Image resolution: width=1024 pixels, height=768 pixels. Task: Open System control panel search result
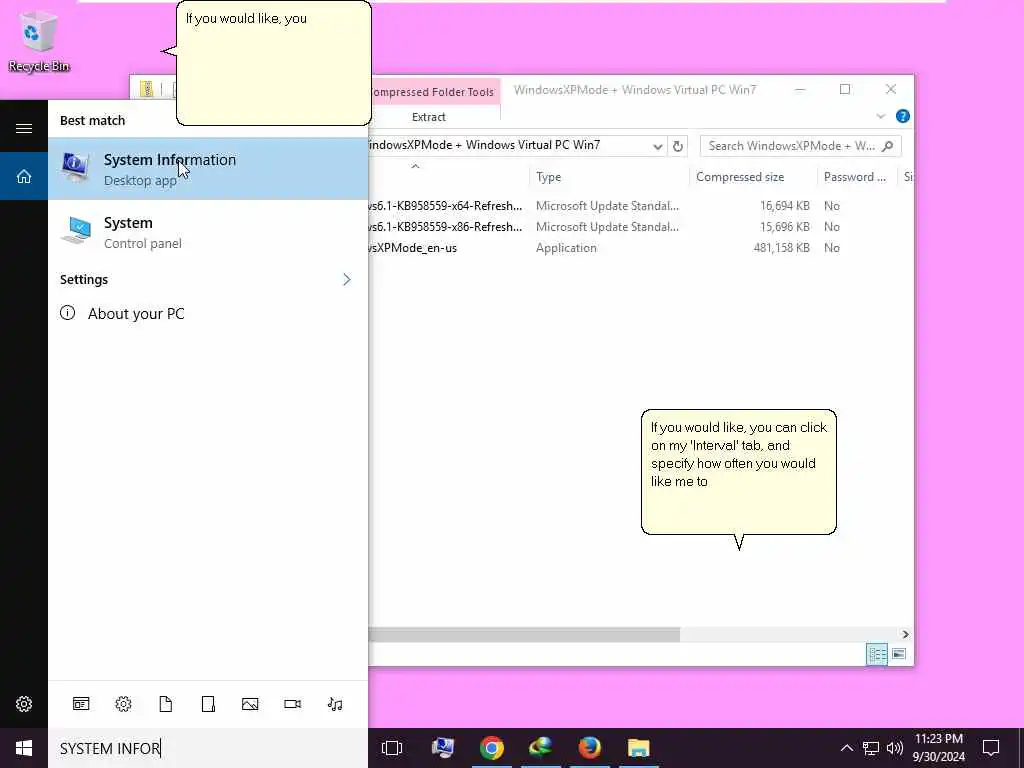coord(208,232)
